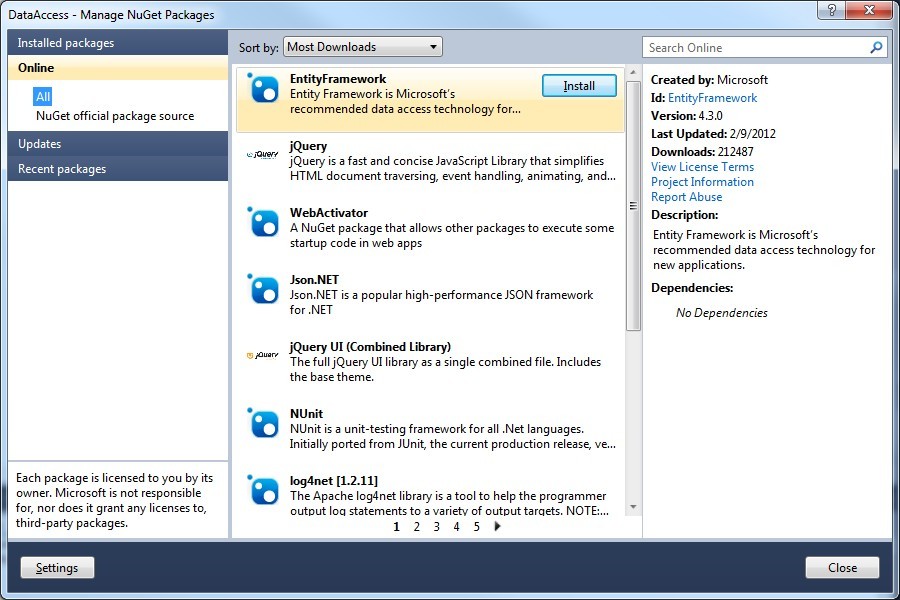This screenshot has height=600, width=900.
Task: Install the EntityFramework package
Action: 579,86
